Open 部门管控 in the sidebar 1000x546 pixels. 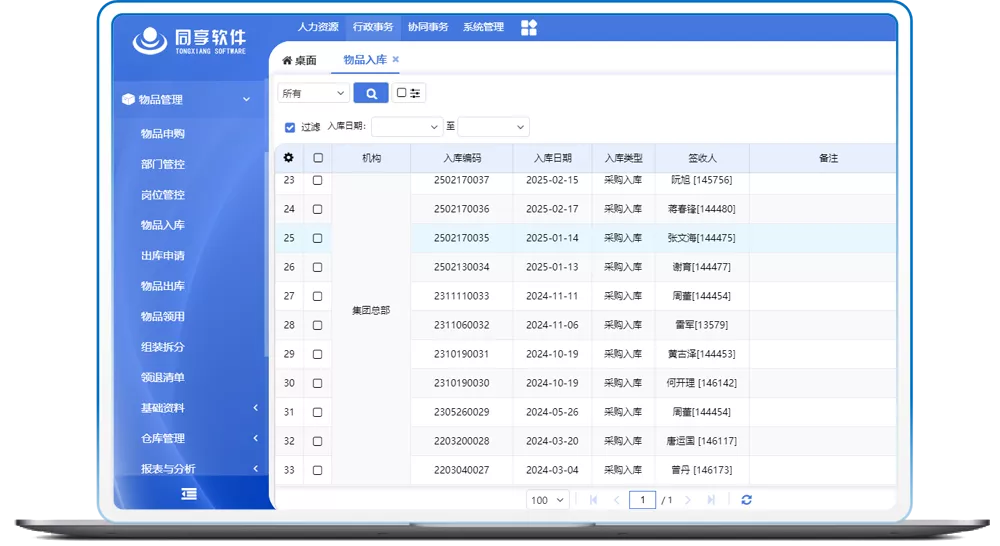click(x=163, y=164)
